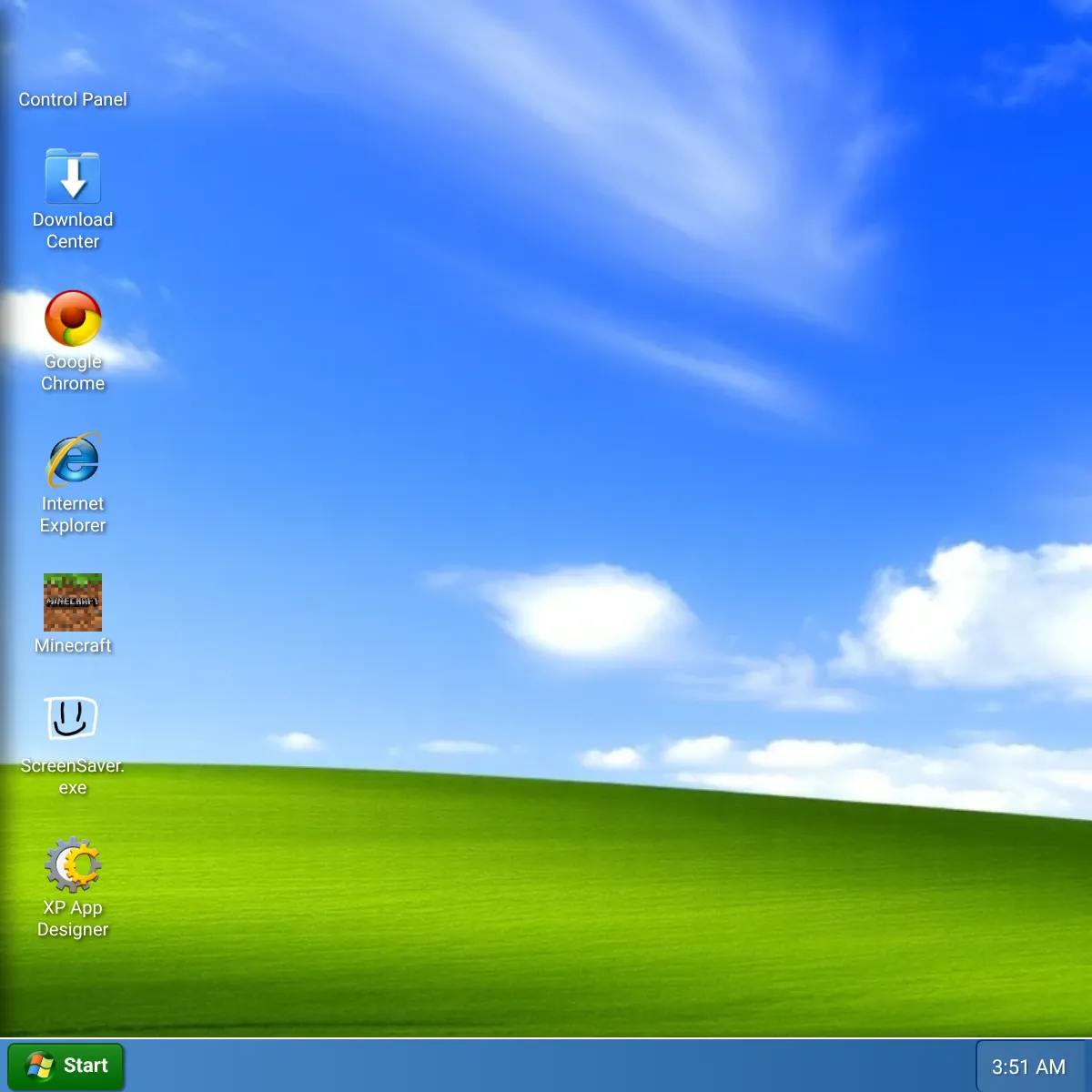Open the ScreenSaver.exe smiley icon

pyautogui.click(x=72, y=719)
